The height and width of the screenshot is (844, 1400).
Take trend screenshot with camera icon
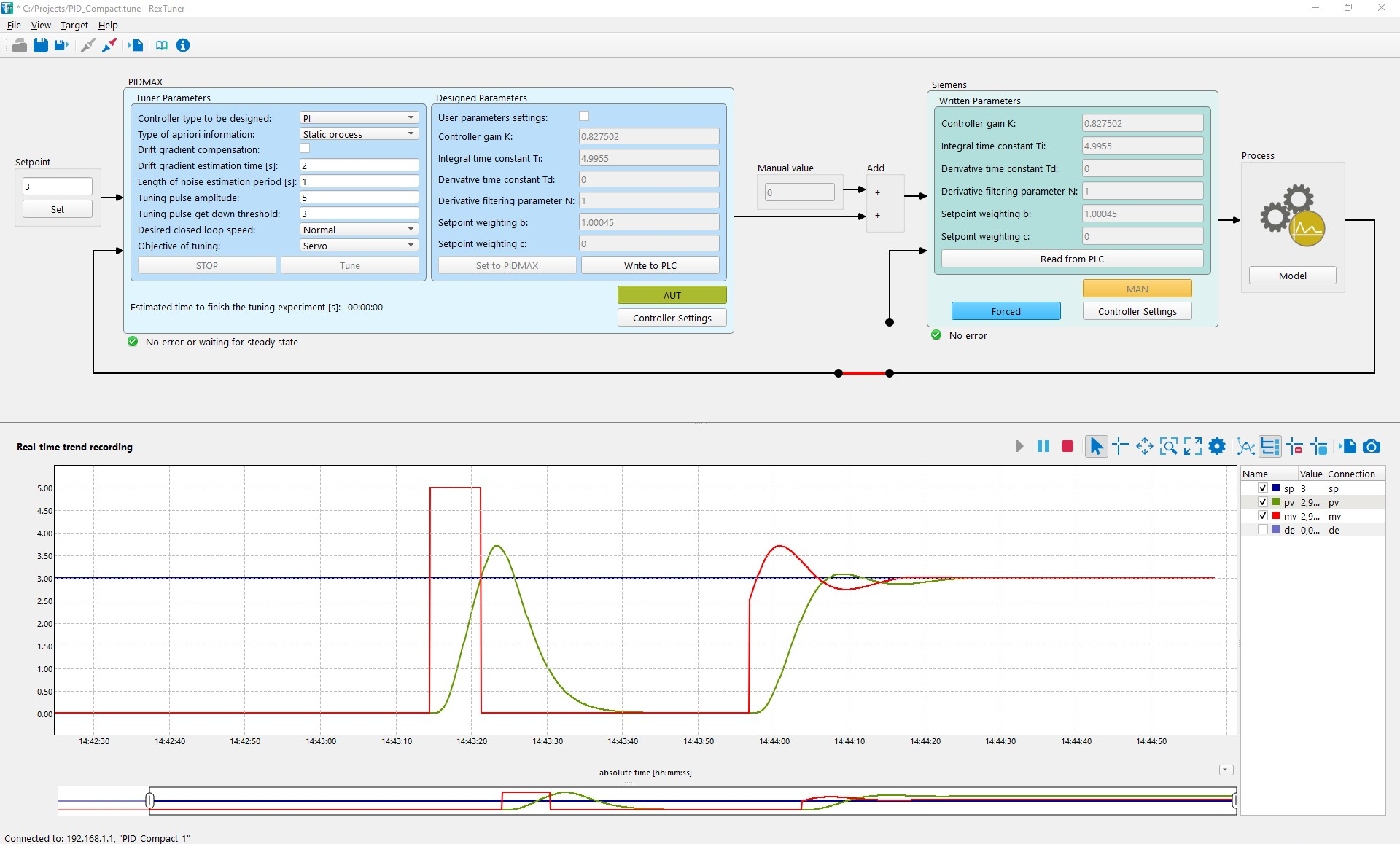click(1372, 446)
